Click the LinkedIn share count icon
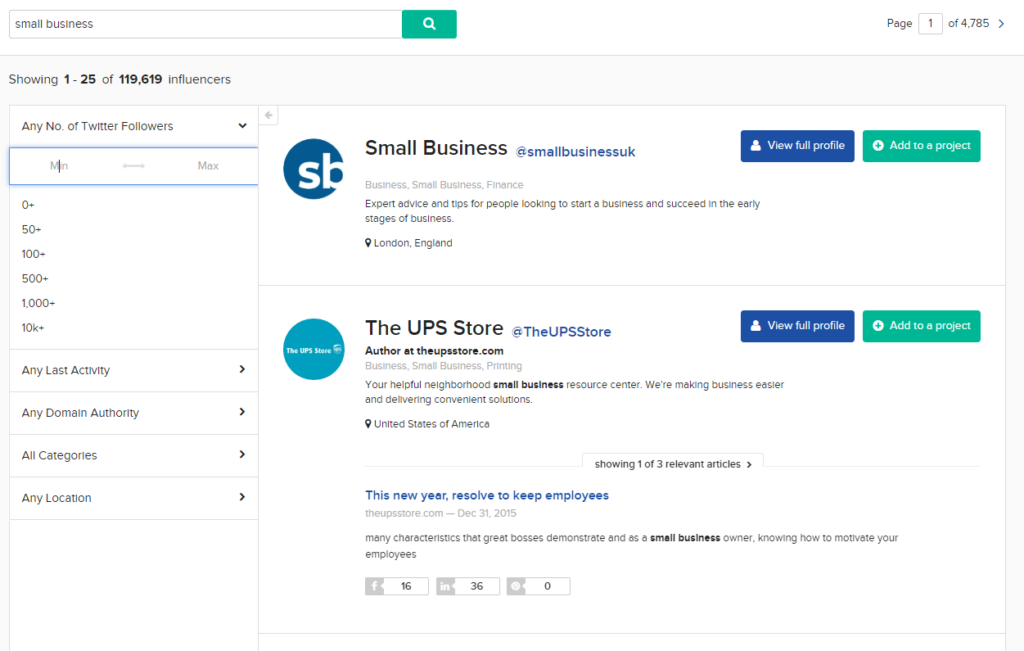 coord(445,586)
